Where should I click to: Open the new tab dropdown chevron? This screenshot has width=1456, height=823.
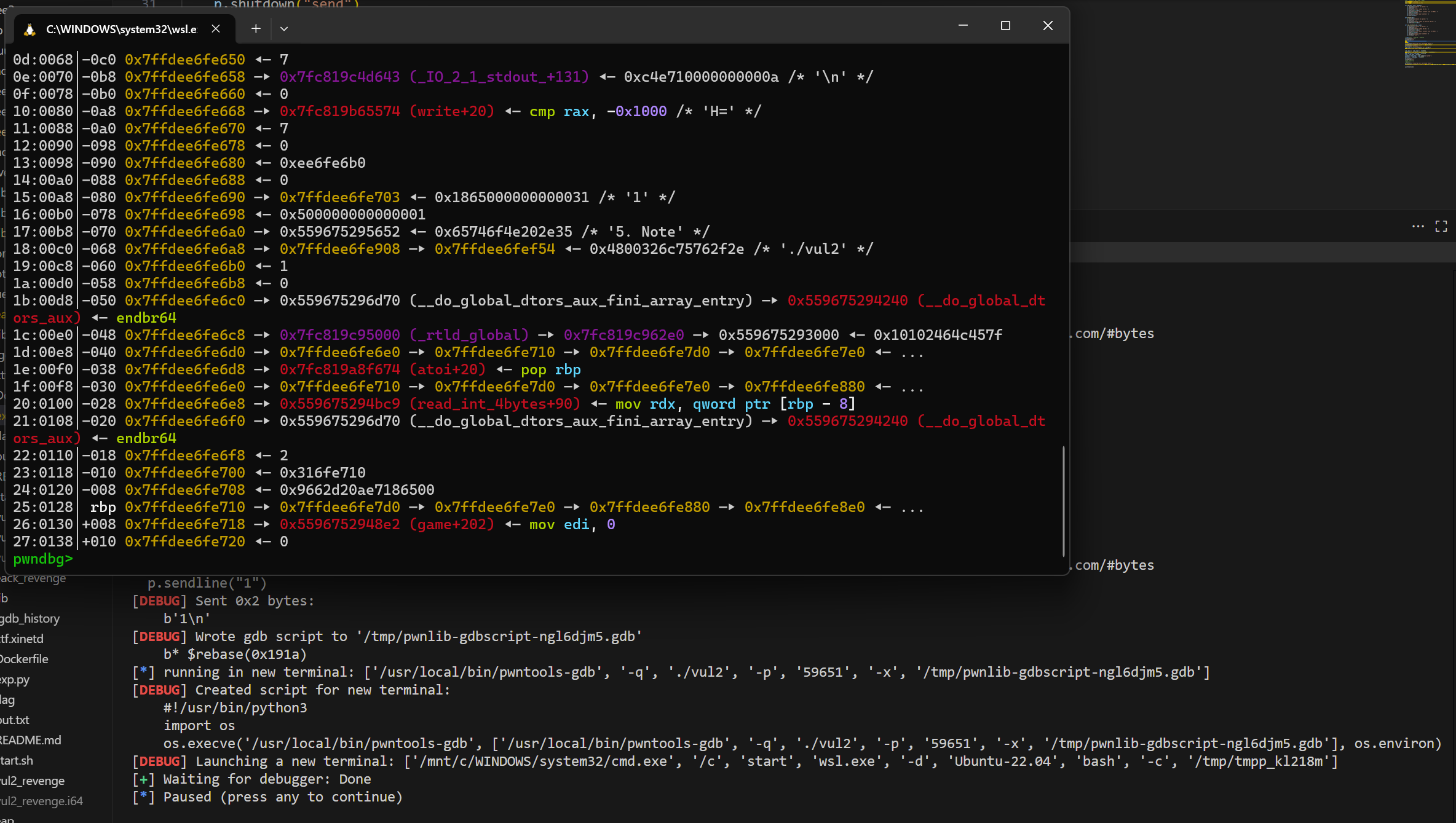pyautogui.click(x=283, y=28)
